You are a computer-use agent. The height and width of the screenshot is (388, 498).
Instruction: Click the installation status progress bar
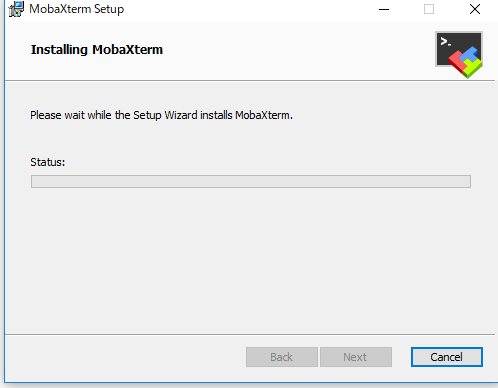[x=251, y=182]
